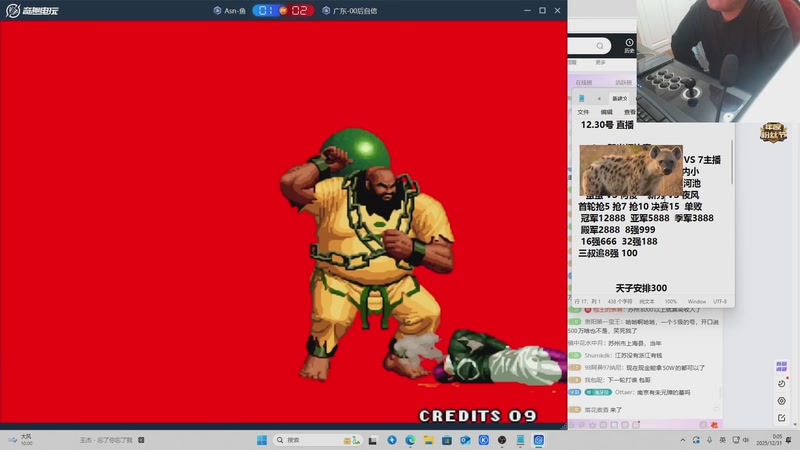
Task: Open the blue circular arrow app in taskbar
Action: (x=392, y=440)
